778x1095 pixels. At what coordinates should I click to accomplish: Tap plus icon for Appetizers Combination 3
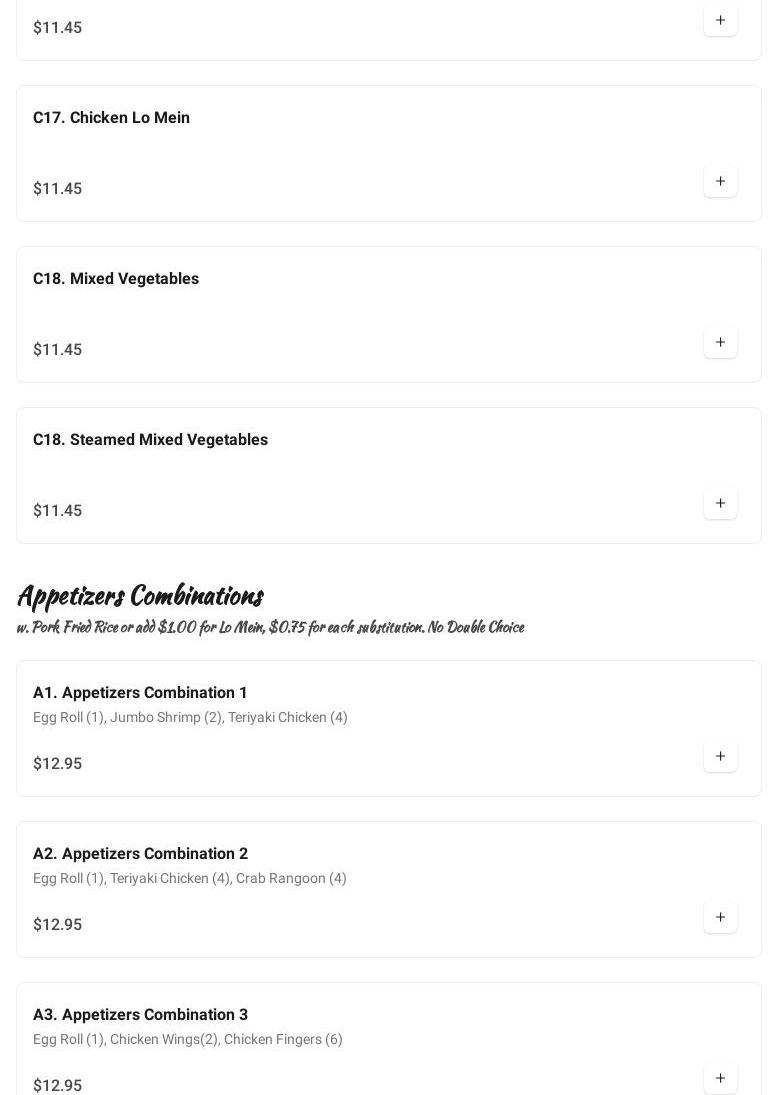click(x=720, y=1078)
